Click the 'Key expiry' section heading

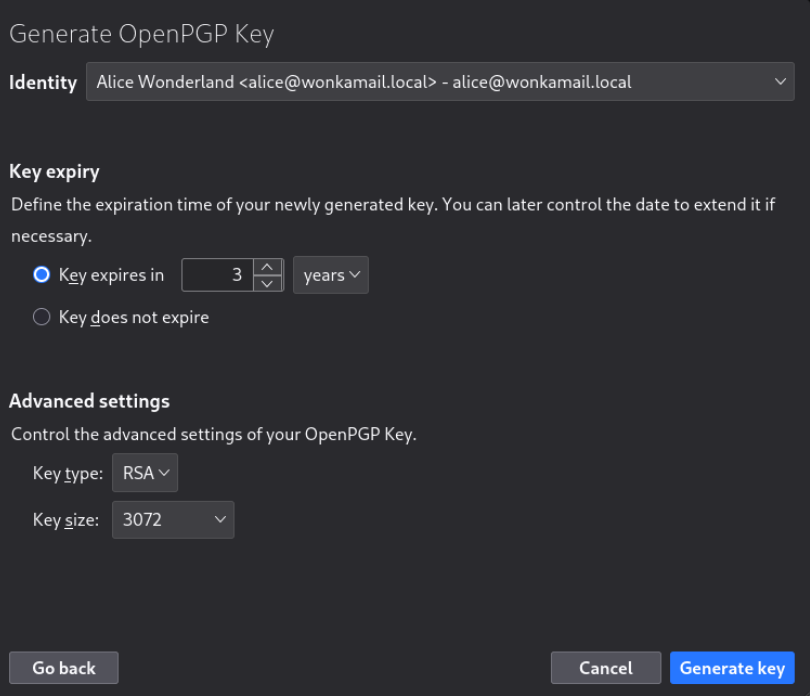click(54, 172)
